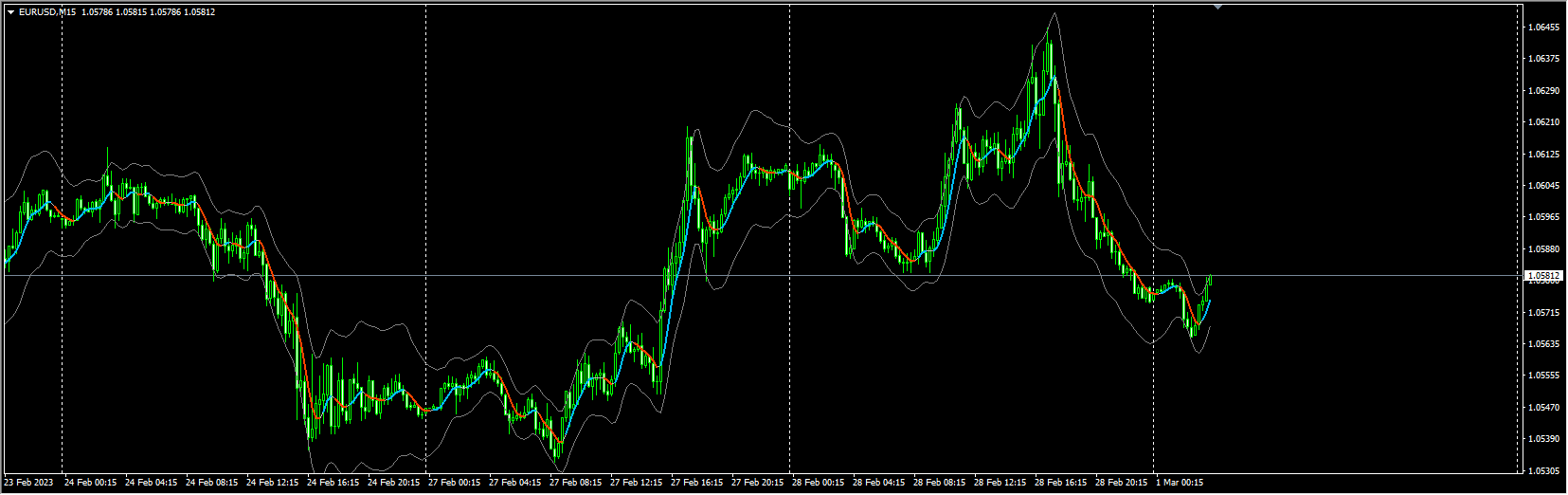Click the 24 Feb 08:15 time label
Image resolution: width=1568 pixels, height=495 pixels.
[212, 483]
